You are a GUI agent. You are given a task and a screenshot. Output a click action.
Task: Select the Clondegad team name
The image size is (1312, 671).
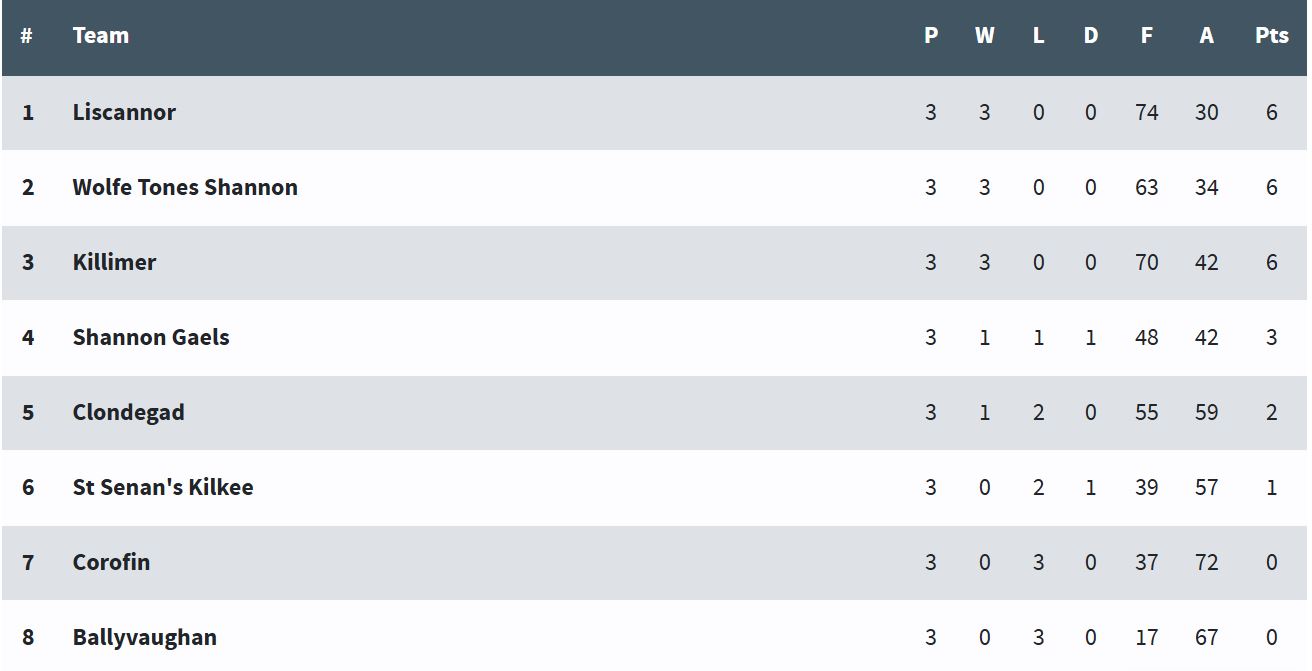[x=128, y=412]
